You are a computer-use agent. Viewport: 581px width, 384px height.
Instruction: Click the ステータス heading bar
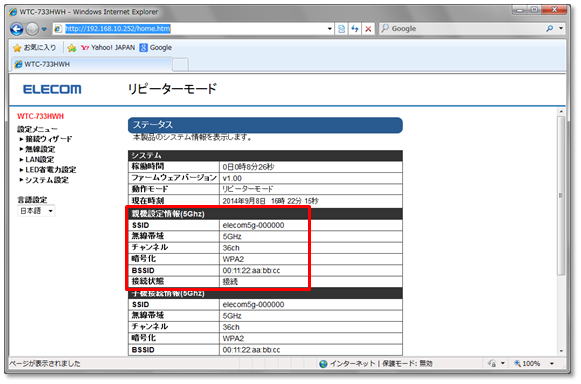265,125
